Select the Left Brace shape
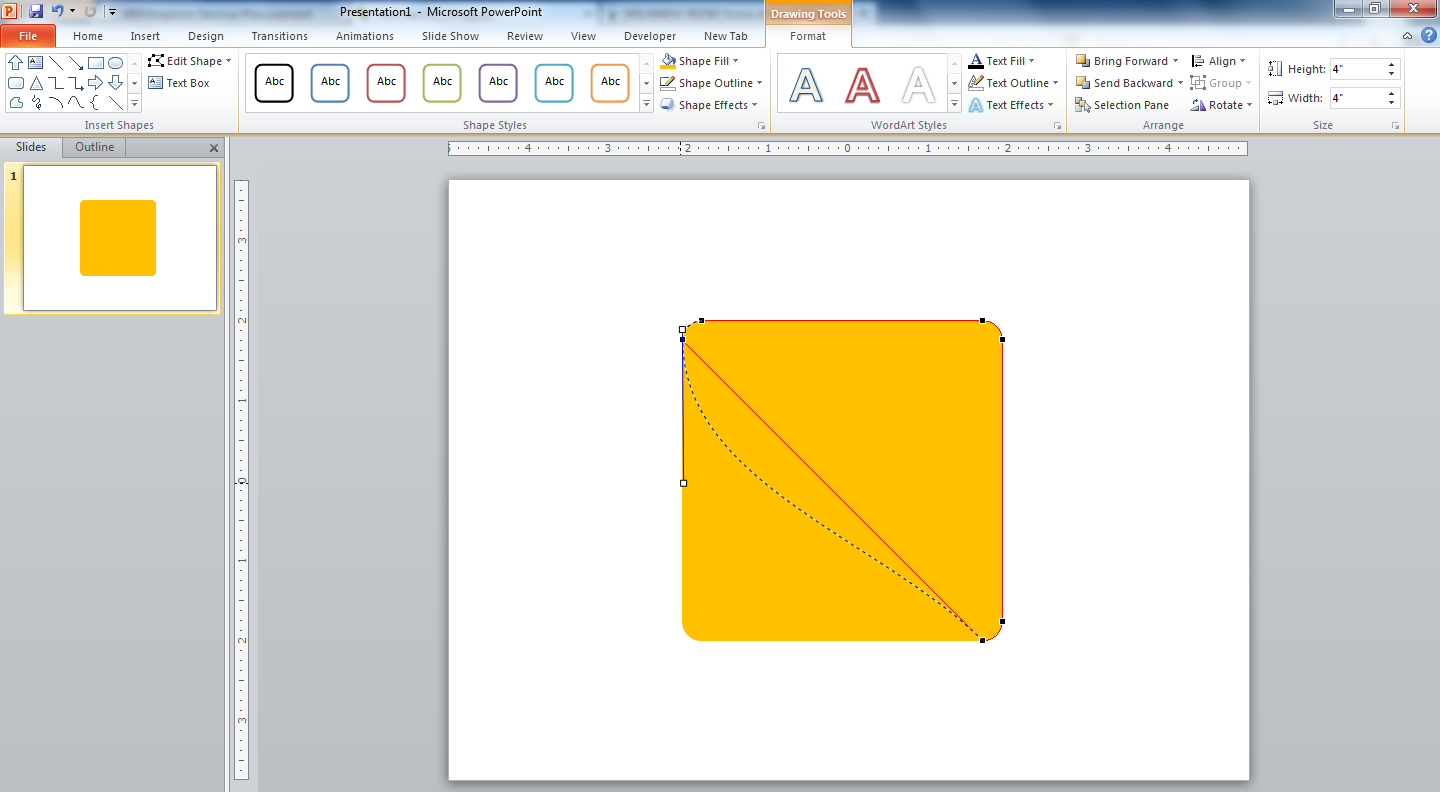1440x792 pixels. click(96, 102)
